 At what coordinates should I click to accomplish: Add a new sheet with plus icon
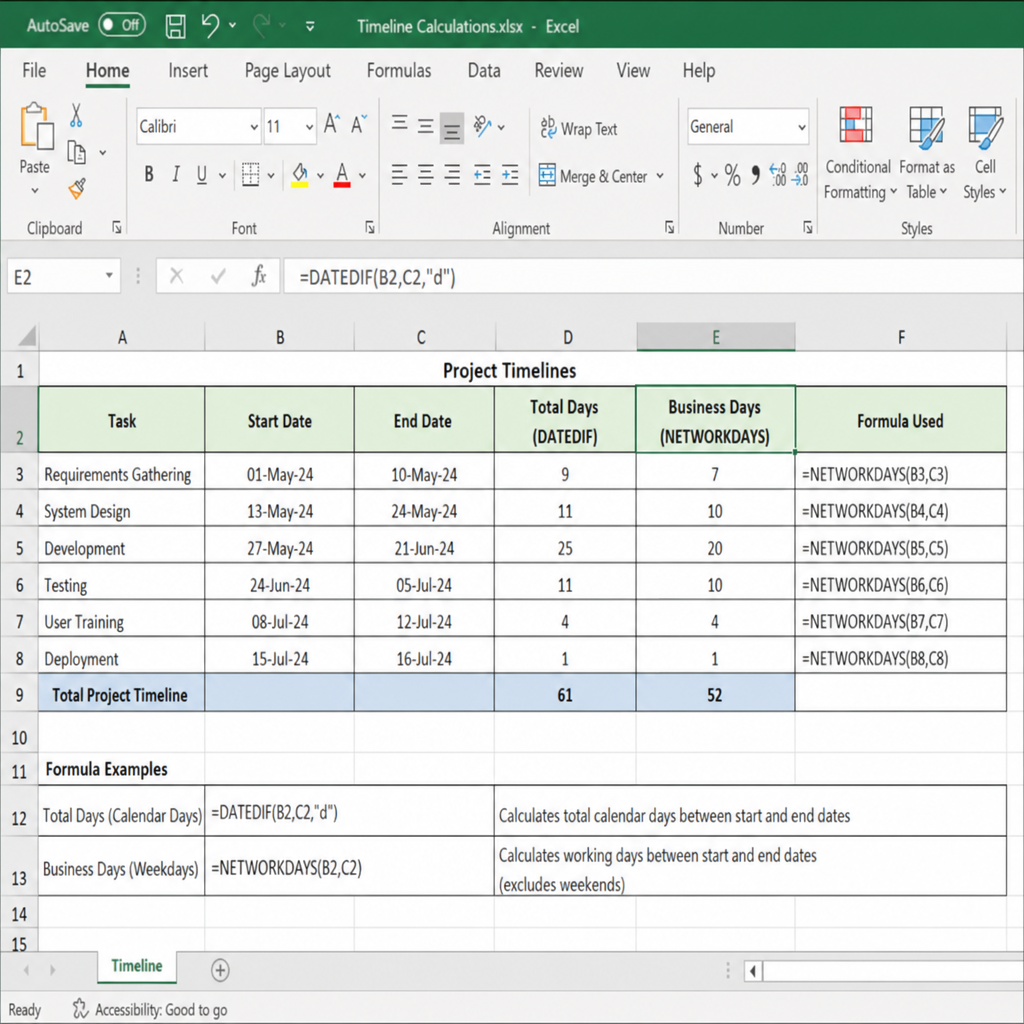tap(220, 970)
